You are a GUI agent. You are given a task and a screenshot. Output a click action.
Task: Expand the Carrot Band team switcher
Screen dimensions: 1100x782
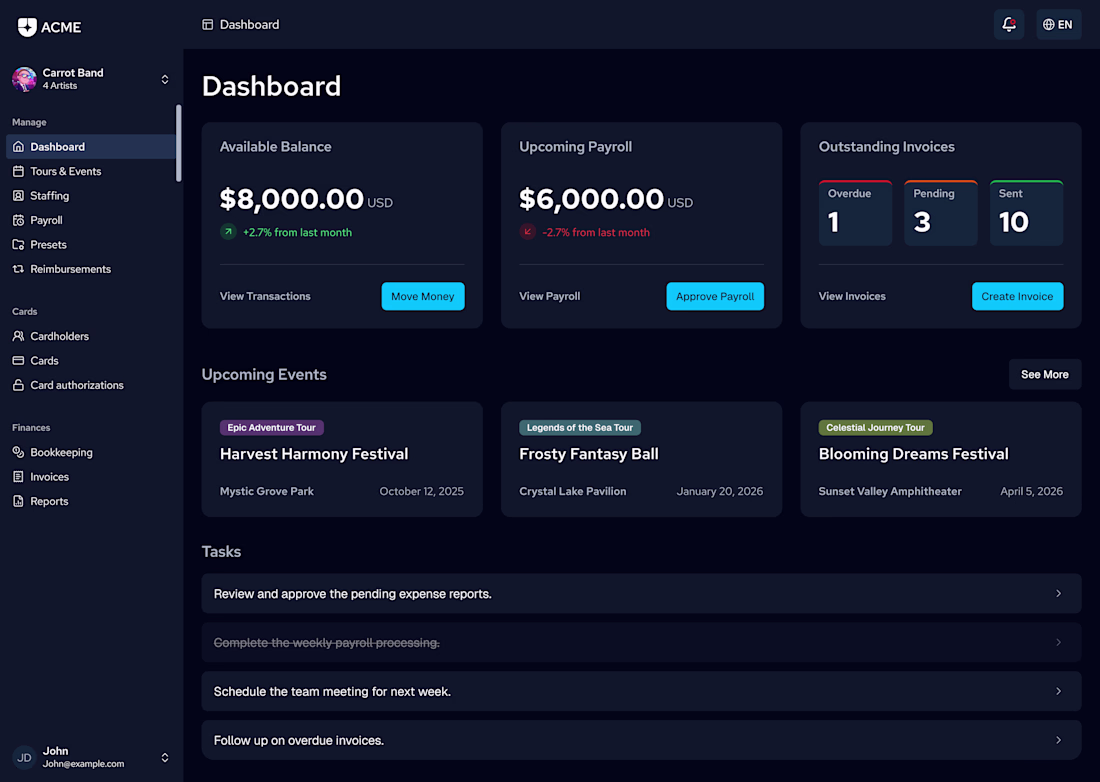pyautogui.click(x=165, y=79)
